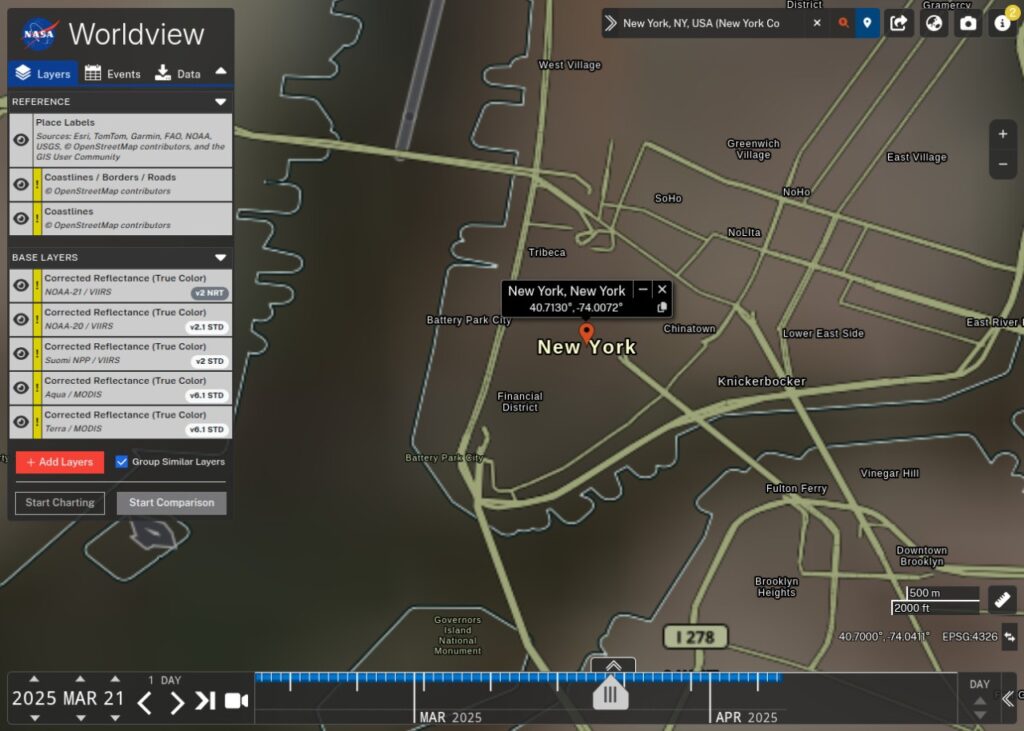
Task: Click the Add Layers button
Action: pos(59,462)
